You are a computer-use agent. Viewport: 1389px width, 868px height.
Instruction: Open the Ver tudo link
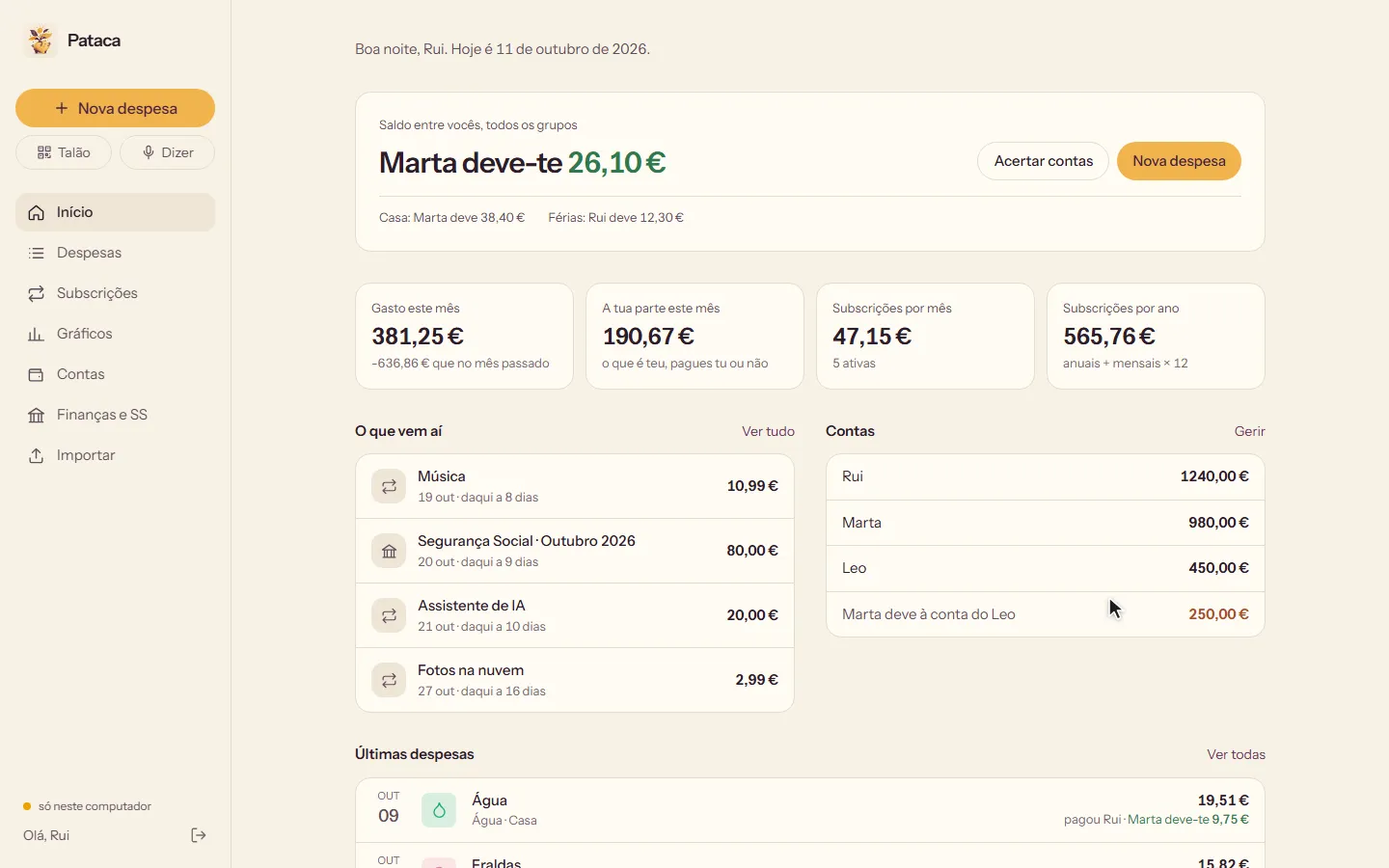tap(768, 431)
